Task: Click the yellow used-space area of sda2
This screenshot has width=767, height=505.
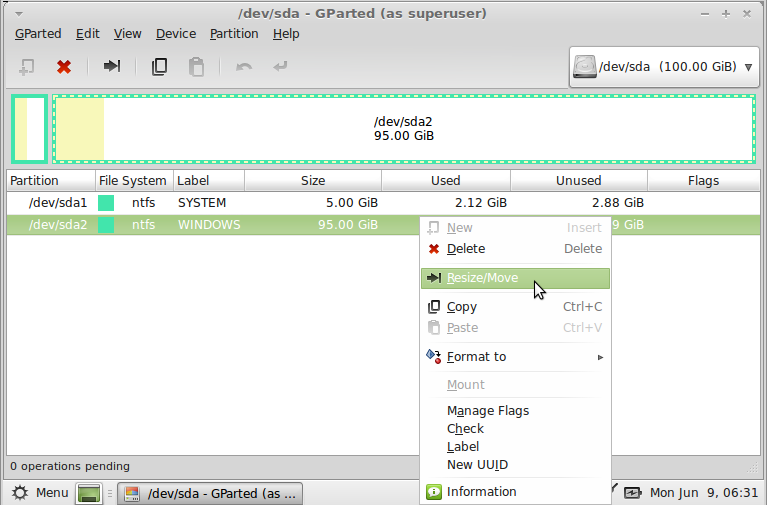Action: click(x=80, y=129)
